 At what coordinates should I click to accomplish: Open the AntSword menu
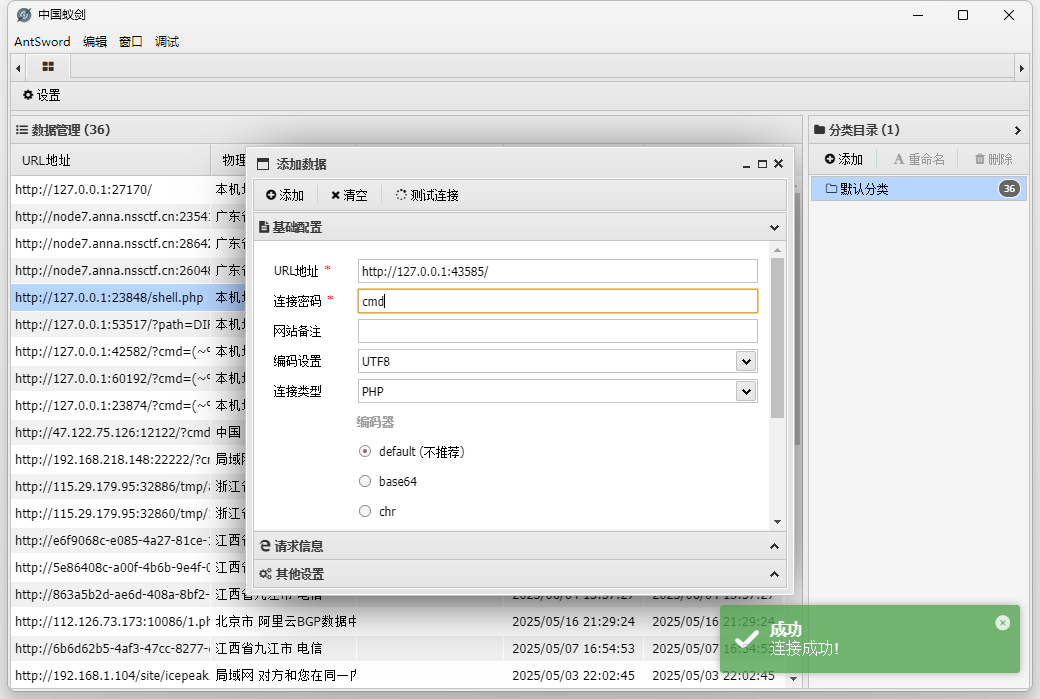click(x=42, y=41)
